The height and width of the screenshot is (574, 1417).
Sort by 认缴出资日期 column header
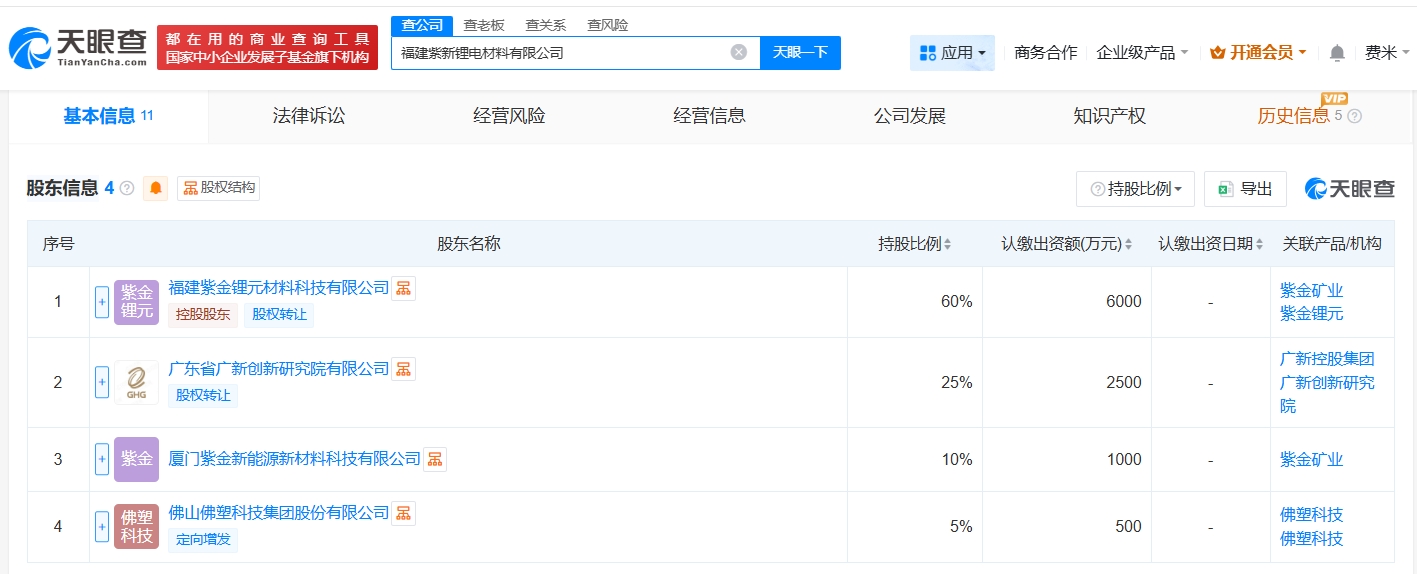point(1210,244)
